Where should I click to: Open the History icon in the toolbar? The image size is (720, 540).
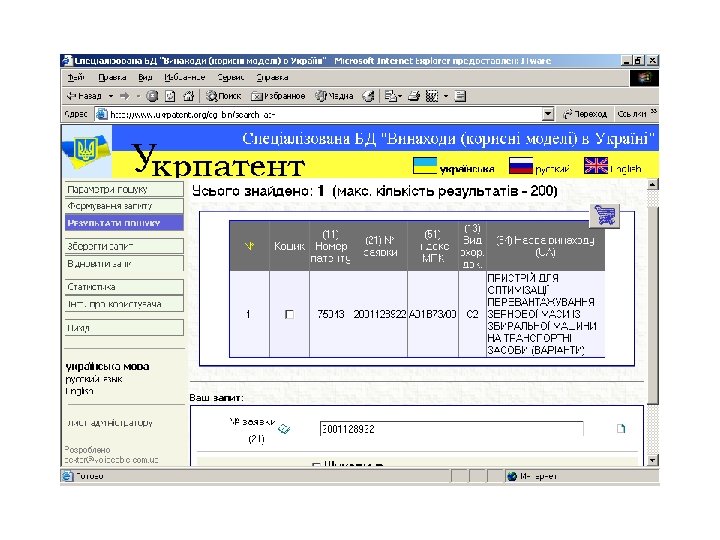(368, 96)
